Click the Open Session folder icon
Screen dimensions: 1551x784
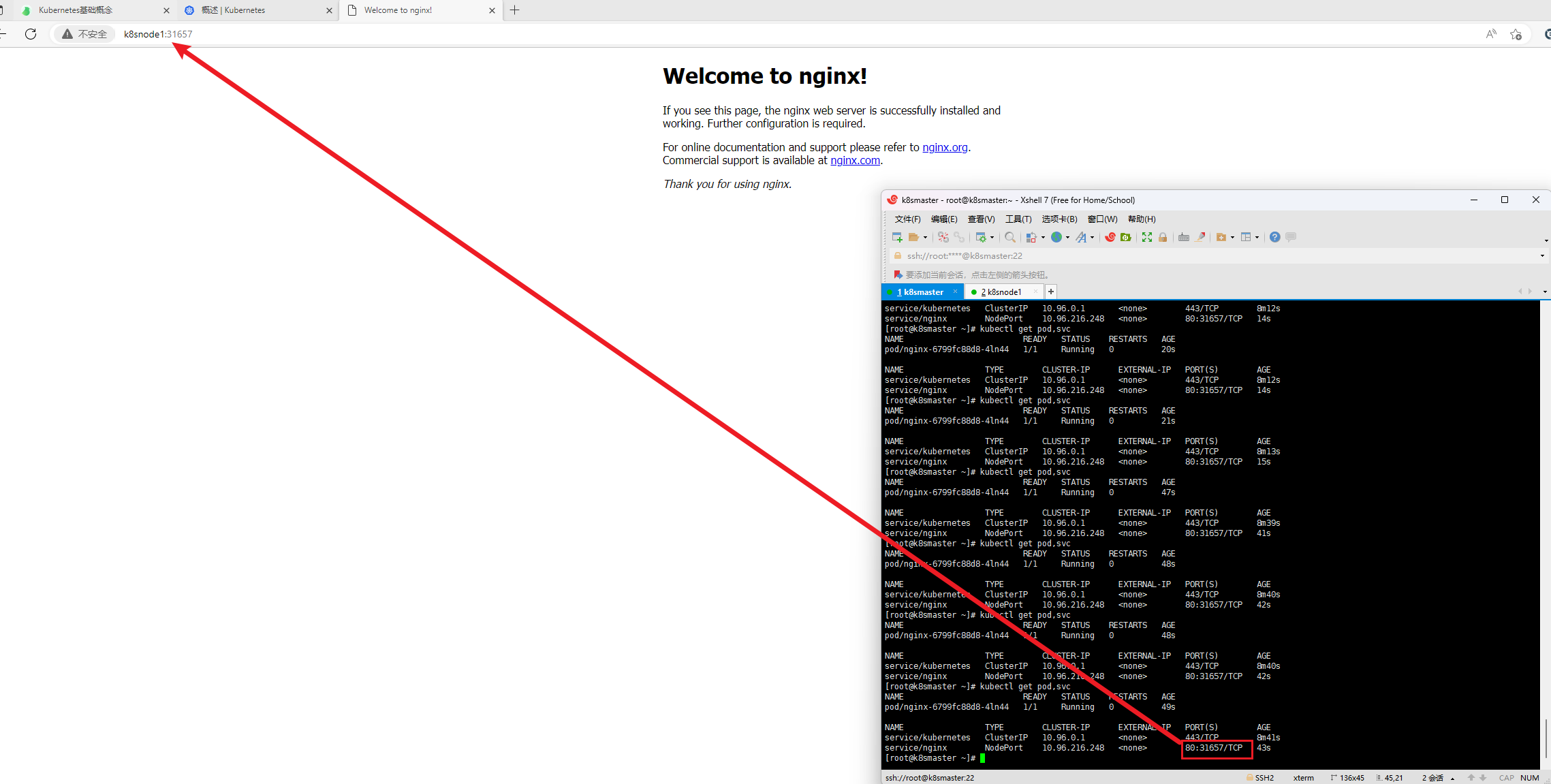click(x=913, y=237)
